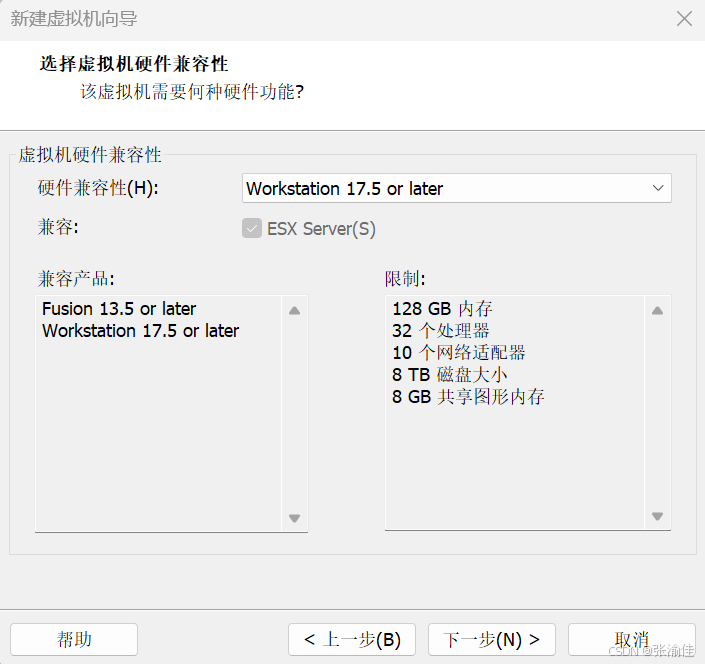The width and height of the screenshot is (705, 664).
Task: Select '8 TB 磁盘大小' in limits list
Action: coord(450,374)
